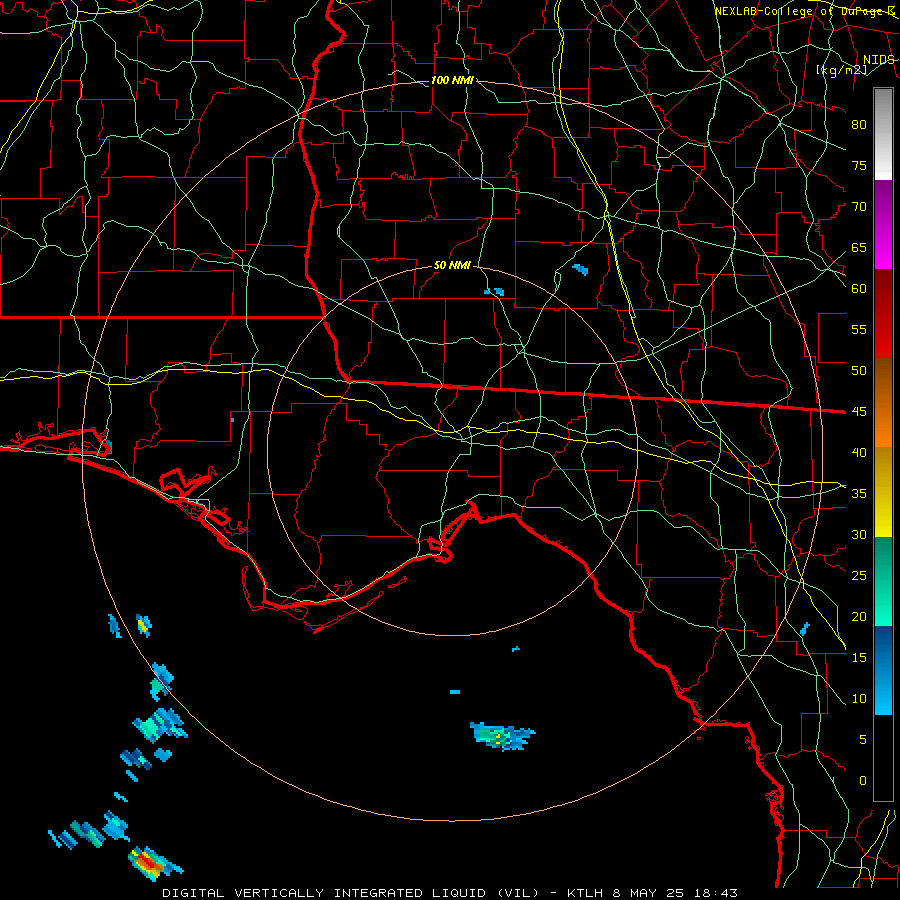
Task: Click the legend value "20"
Action: tap(859, 616)
